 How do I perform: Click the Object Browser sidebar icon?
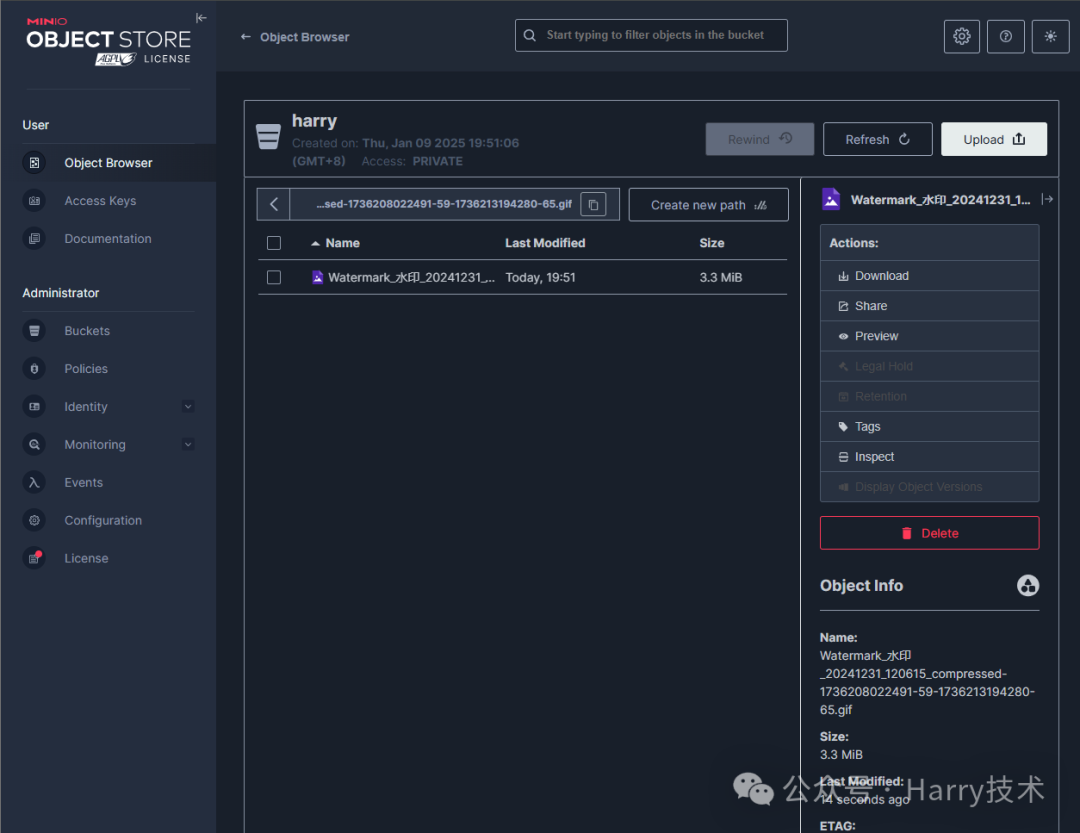34,163
